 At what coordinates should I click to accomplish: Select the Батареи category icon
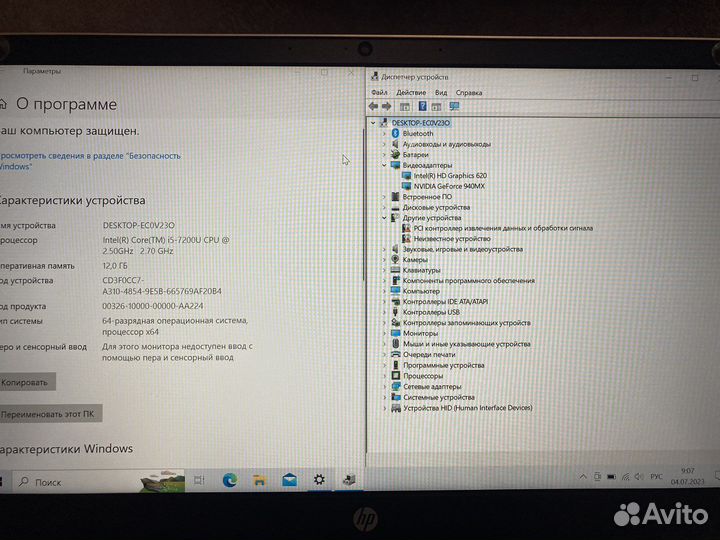point(395,154)
